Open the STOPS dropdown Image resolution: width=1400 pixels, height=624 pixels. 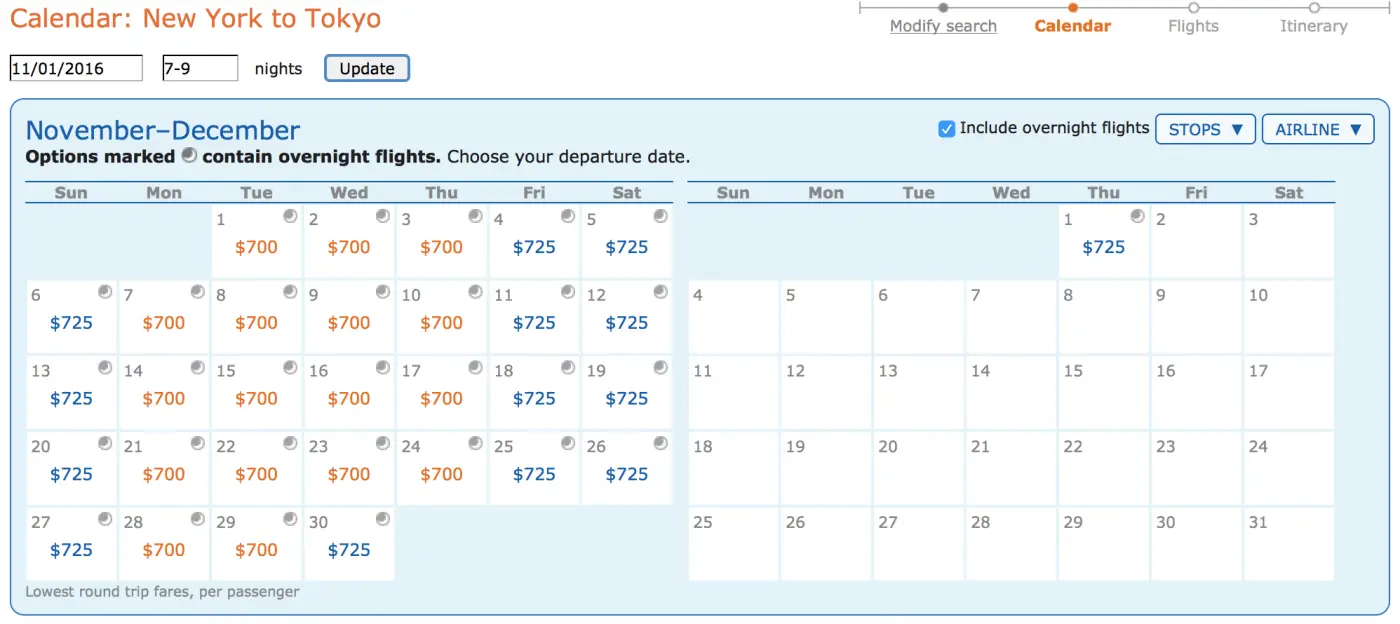(x=1205, y=128)
